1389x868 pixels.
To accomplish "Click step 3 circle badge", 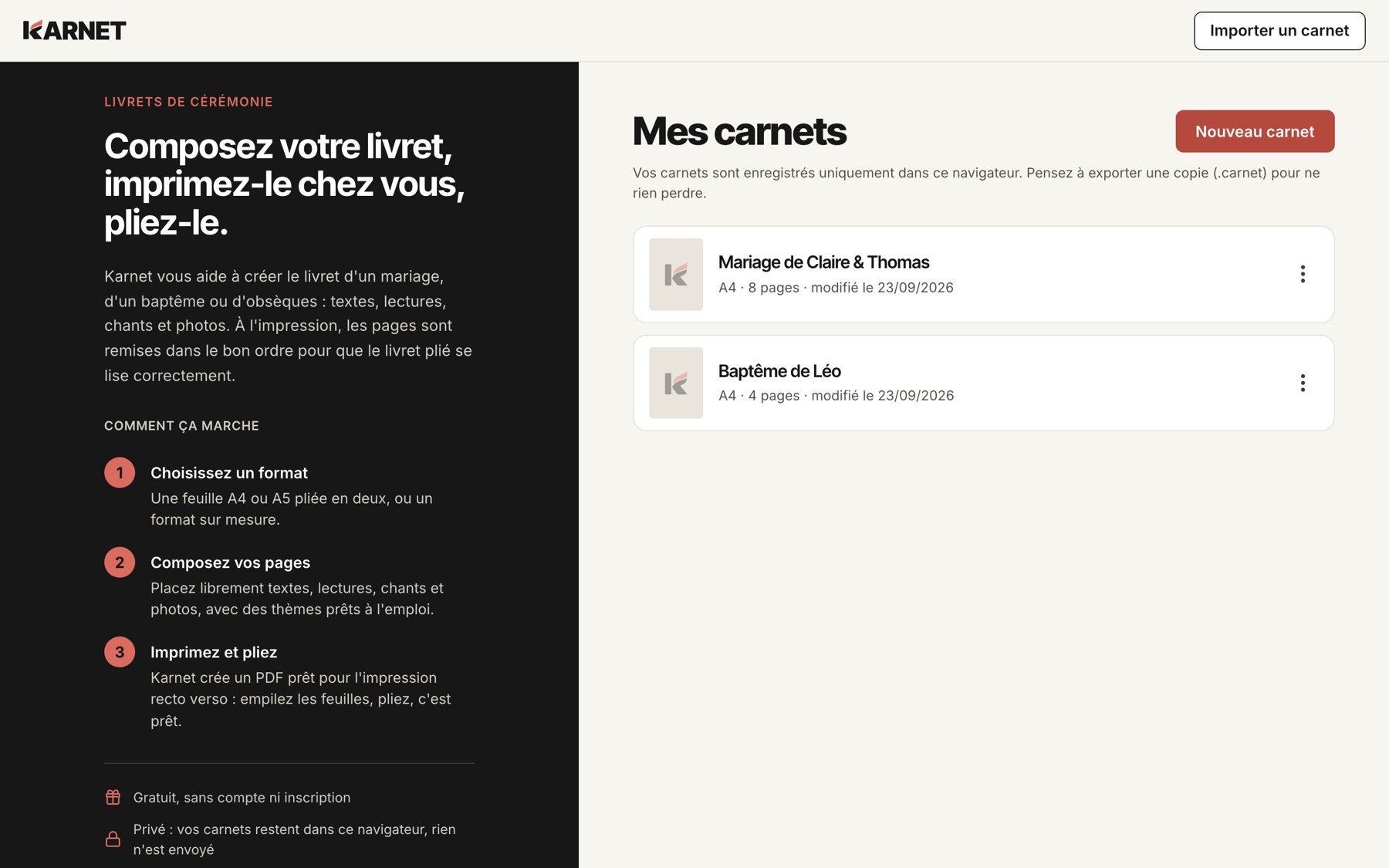I will [120, 652].
